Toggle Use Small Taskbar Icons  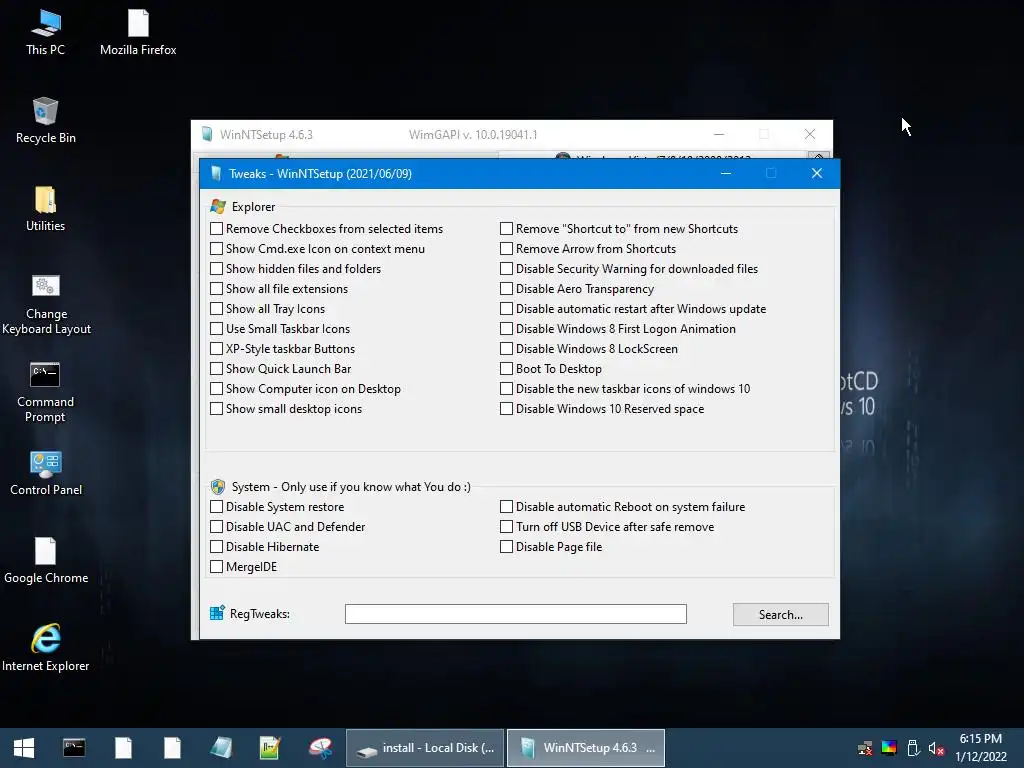click(216, 328)
